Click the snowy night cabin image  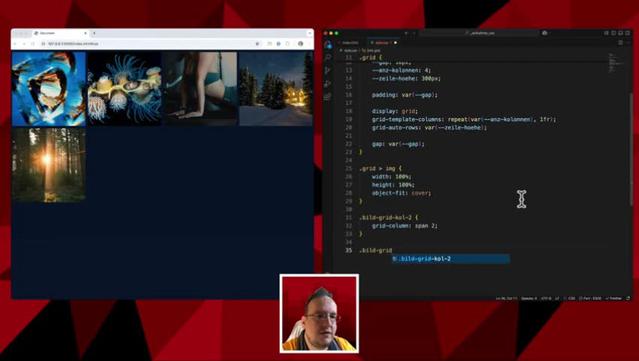(275, 89)
